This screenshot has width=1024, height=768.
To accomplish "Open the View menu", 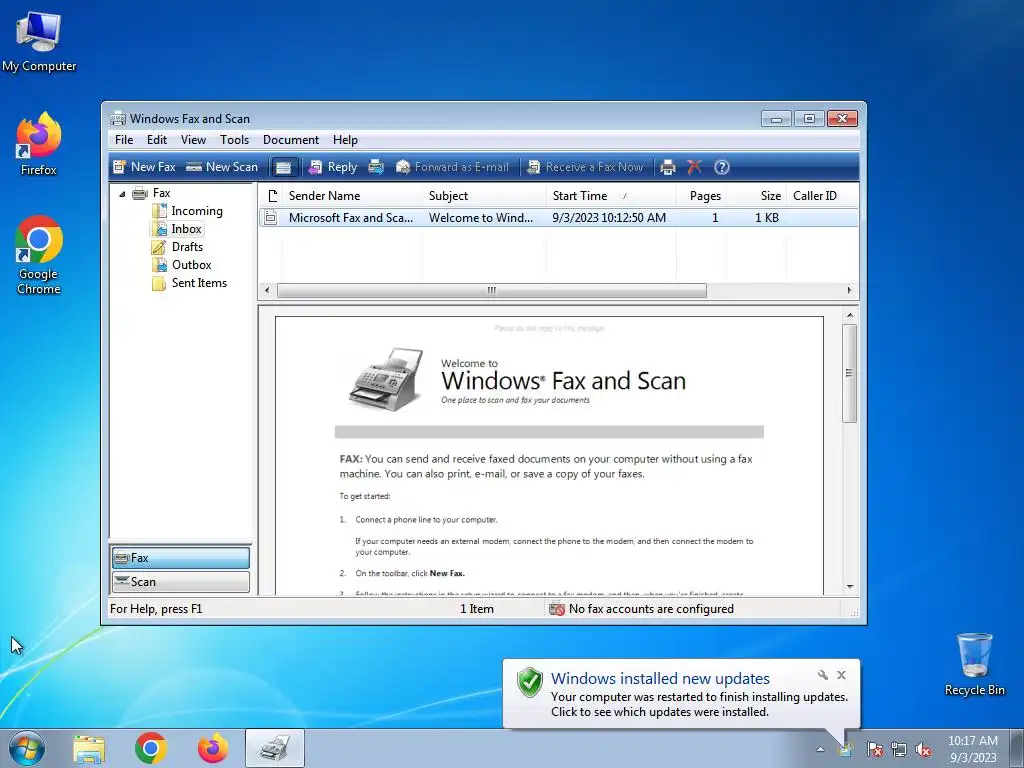I will [x=193, y=140].
